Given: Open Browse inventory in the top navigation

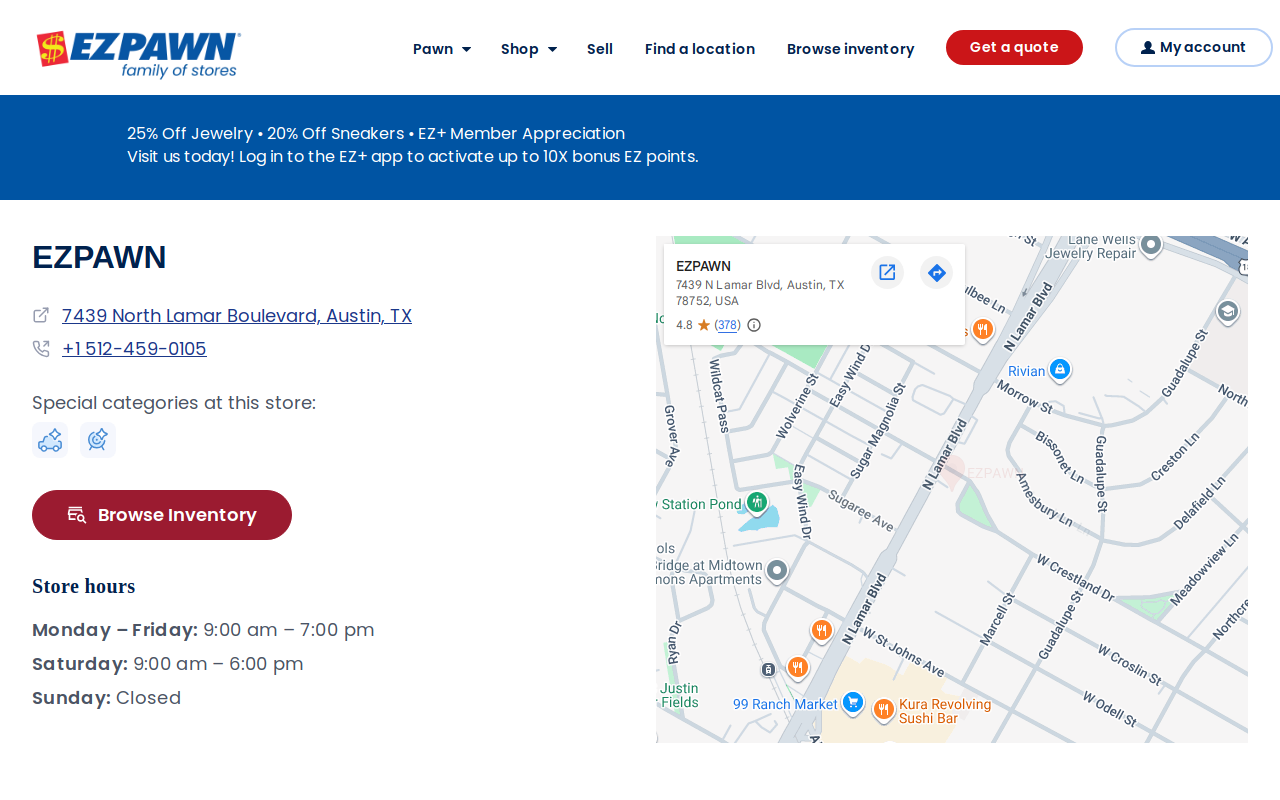Looking at the screenshot, I should click(x=851, y=49).
